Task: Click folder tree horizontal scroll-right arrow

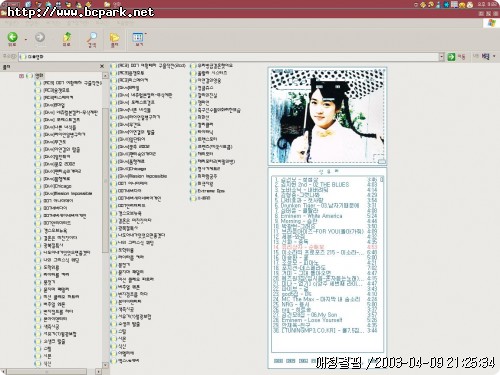Action: 98,371
